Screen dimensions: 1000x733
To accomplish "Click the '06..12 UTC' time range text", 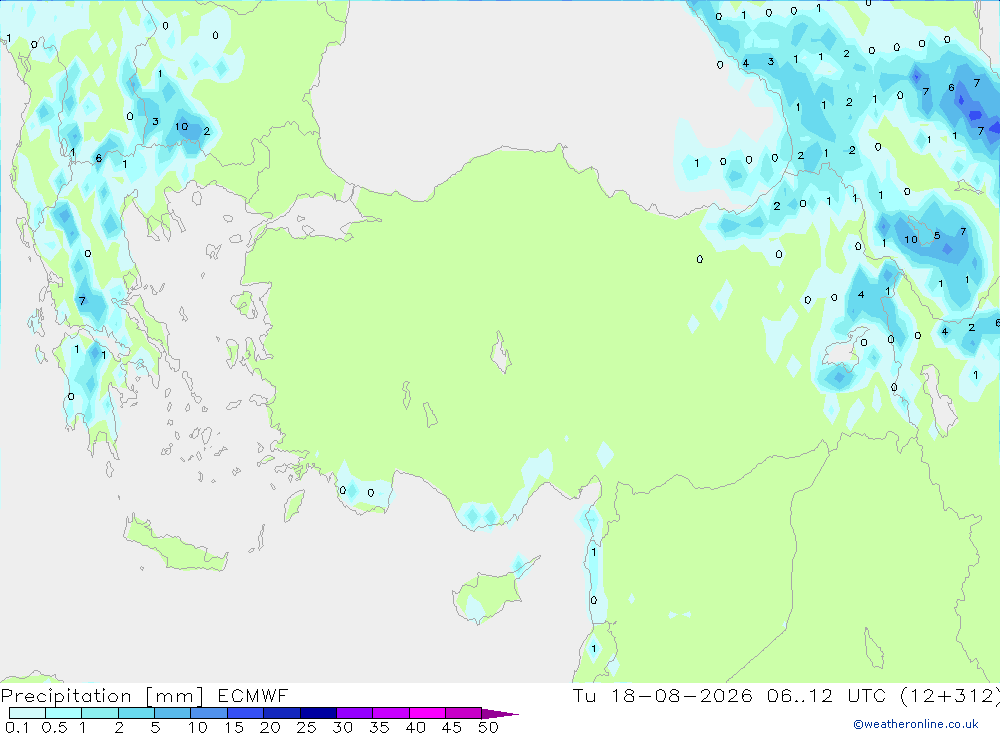I will [827, 695].
